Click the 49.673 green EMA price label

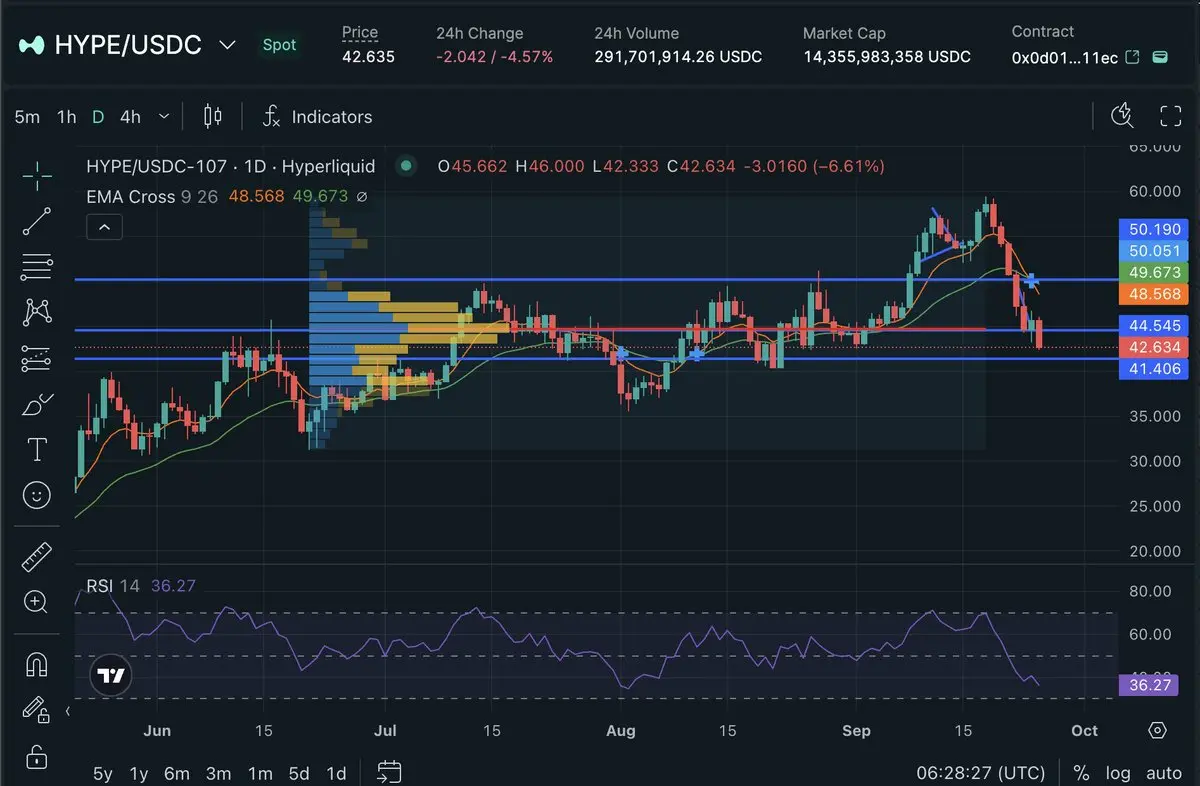pos(1154,272)
